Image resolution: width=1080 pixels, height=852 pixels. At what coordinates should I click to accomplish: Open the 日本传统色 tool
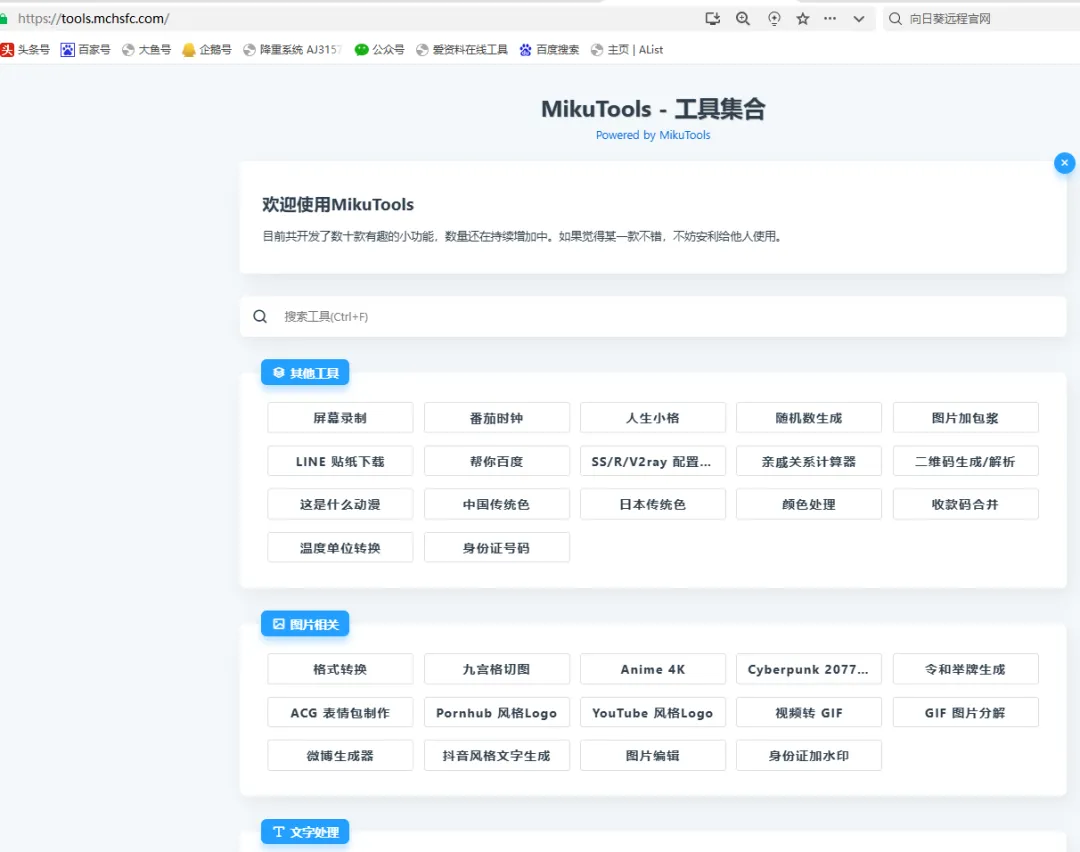(x=653, y=504)
